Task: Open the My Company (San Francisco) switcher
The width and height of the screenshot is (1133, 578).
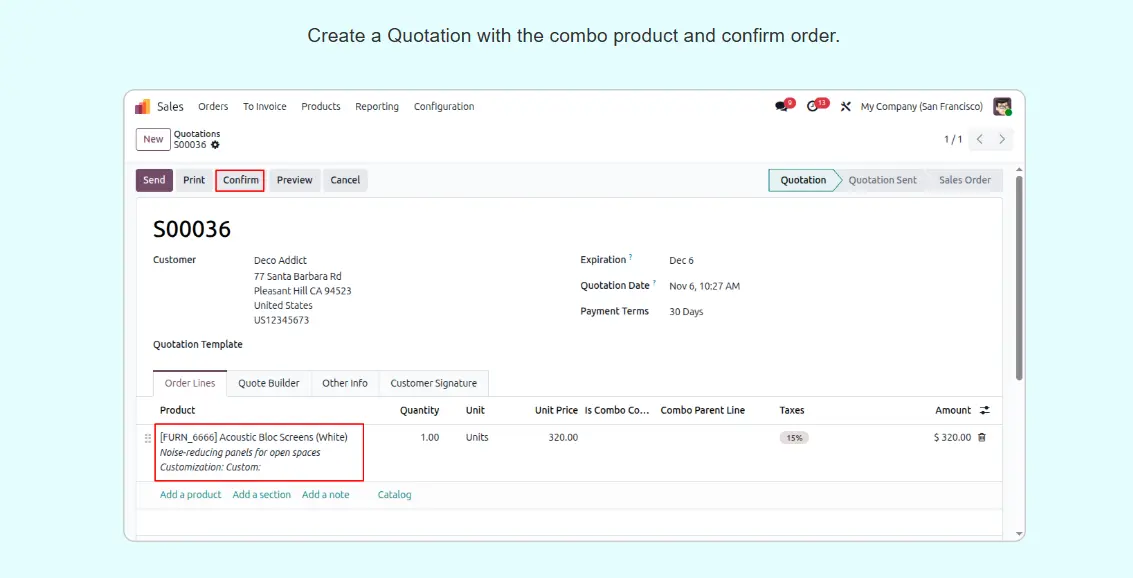Action: 922,107
